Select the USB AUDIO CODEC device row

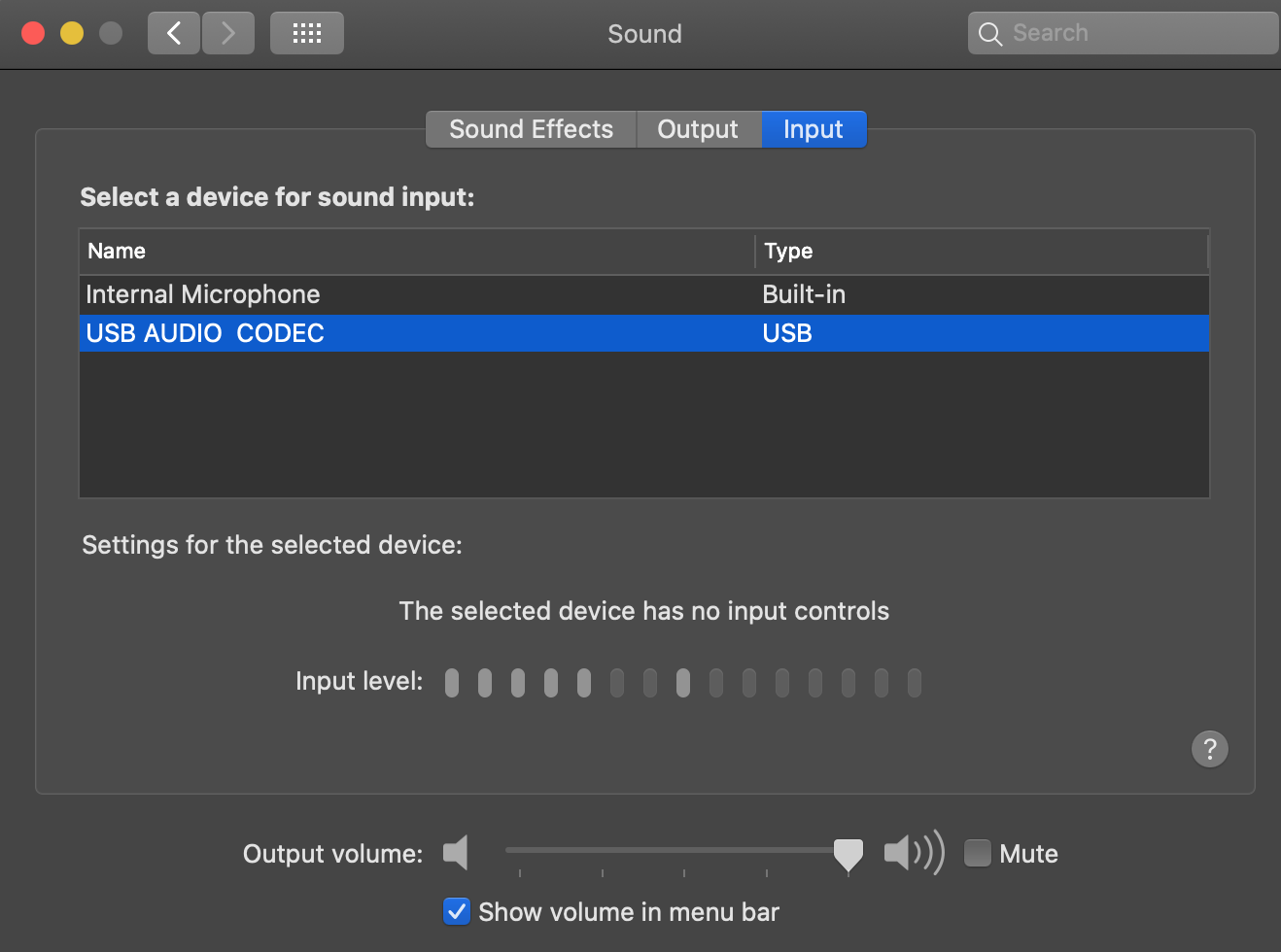(643, 333)
